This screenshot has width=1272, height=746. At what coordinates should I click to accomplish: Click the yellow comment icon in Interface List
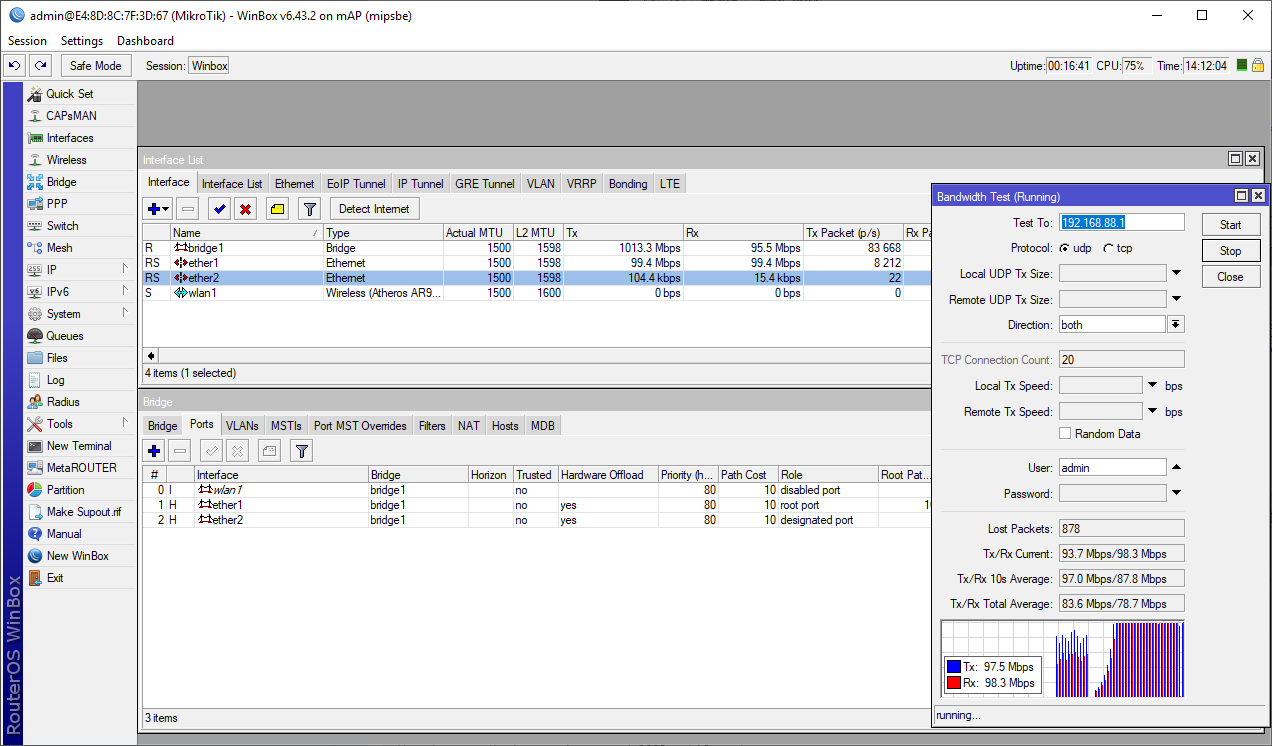pyautogui.click(x=277, y=209)
